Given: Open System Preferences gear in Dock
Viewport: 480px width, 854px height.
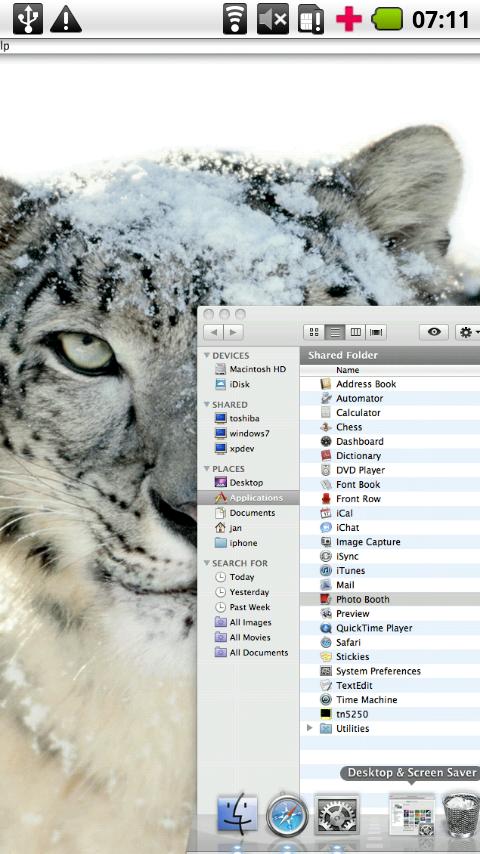Looking at the screenshot, I should (337, 815).
